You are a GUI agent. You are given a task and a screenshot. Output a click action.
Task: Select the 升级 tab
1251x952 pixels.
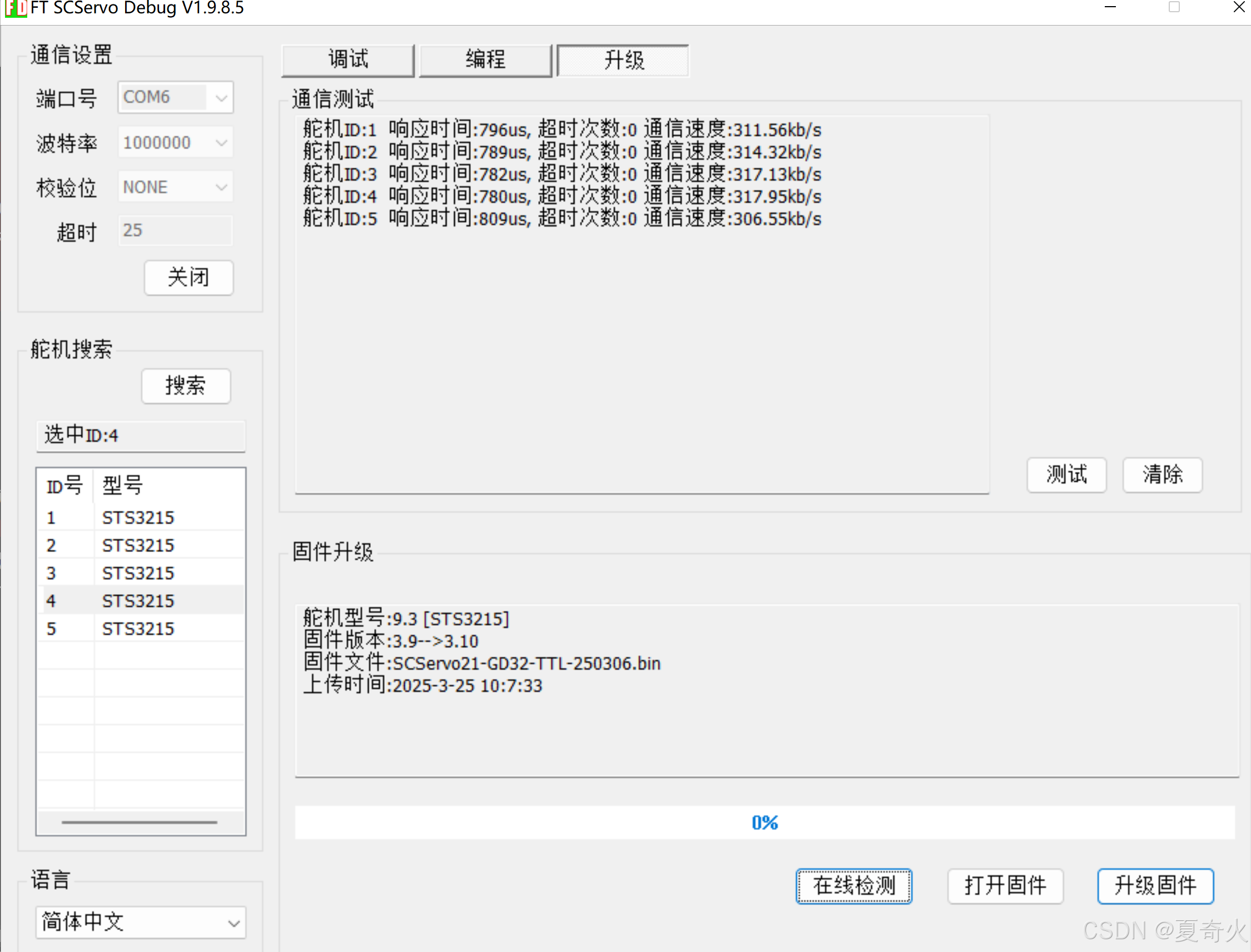tap(623, 59)
